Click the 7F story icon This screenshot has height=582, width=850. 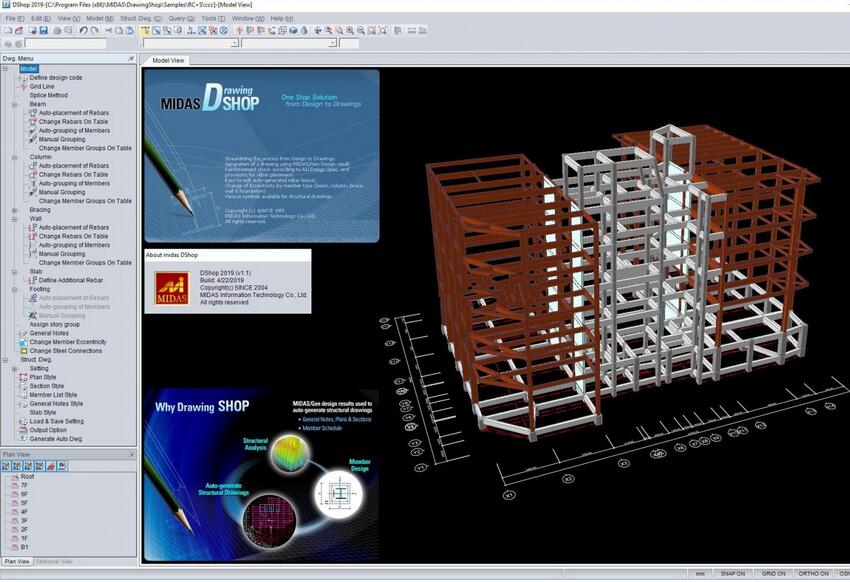click(15, 486)
